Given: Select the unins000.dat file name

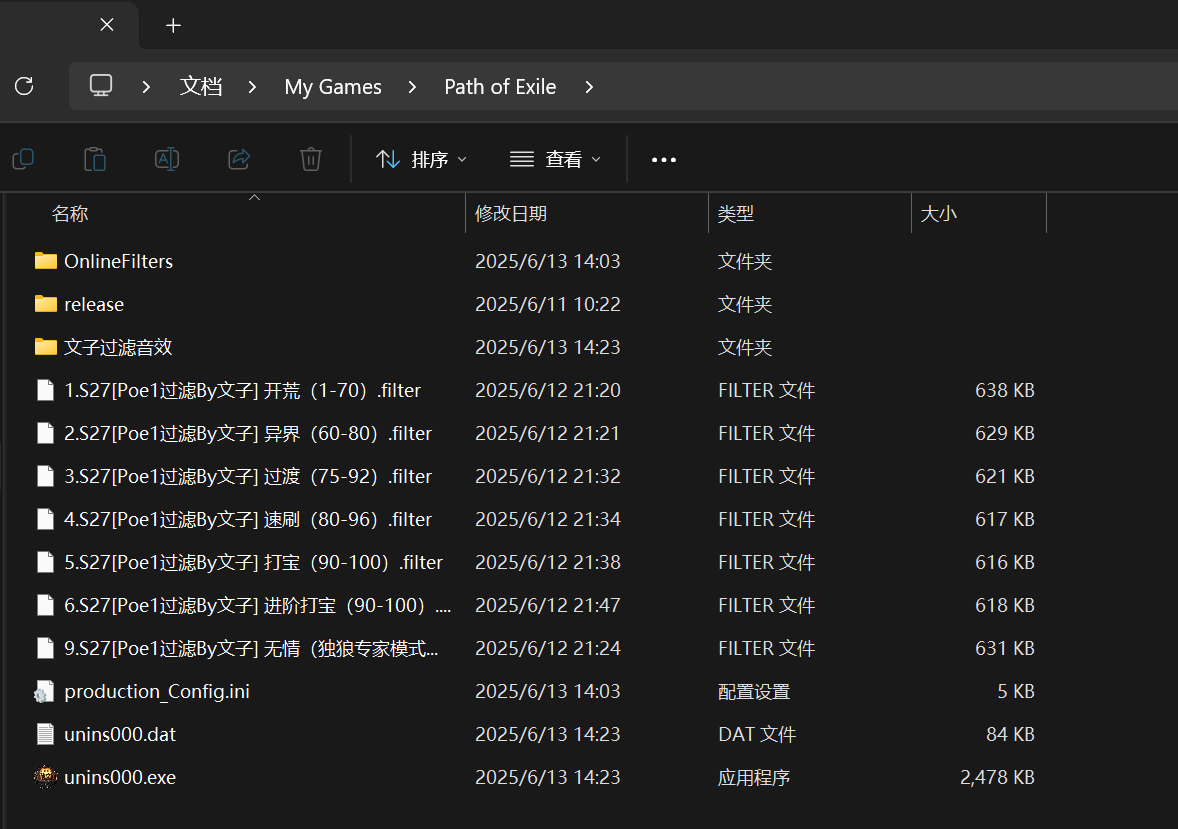Looking at the screenshot, I should pos(120,734).
